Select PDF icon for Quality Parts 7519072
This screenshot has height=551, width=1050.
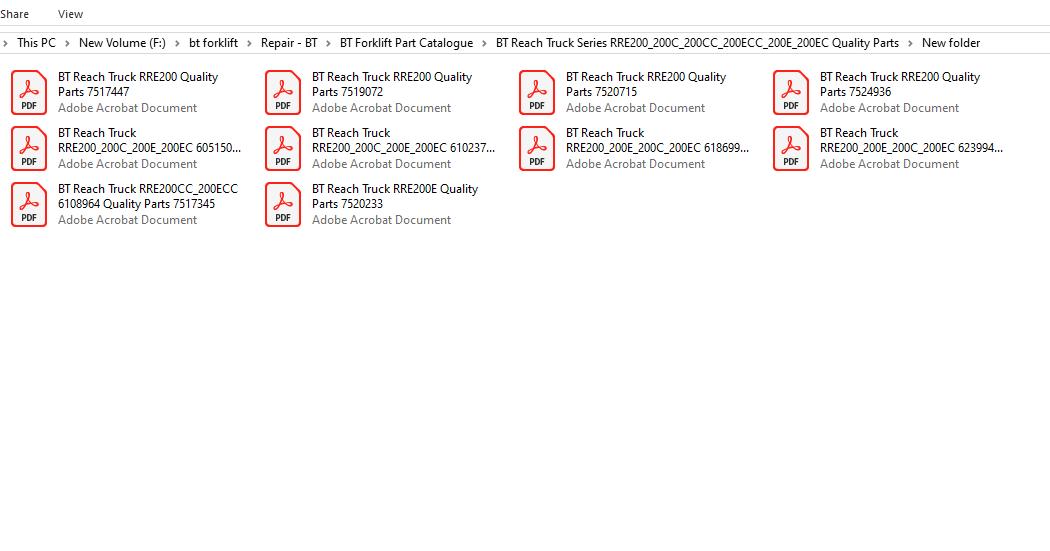tap(283, 92)
